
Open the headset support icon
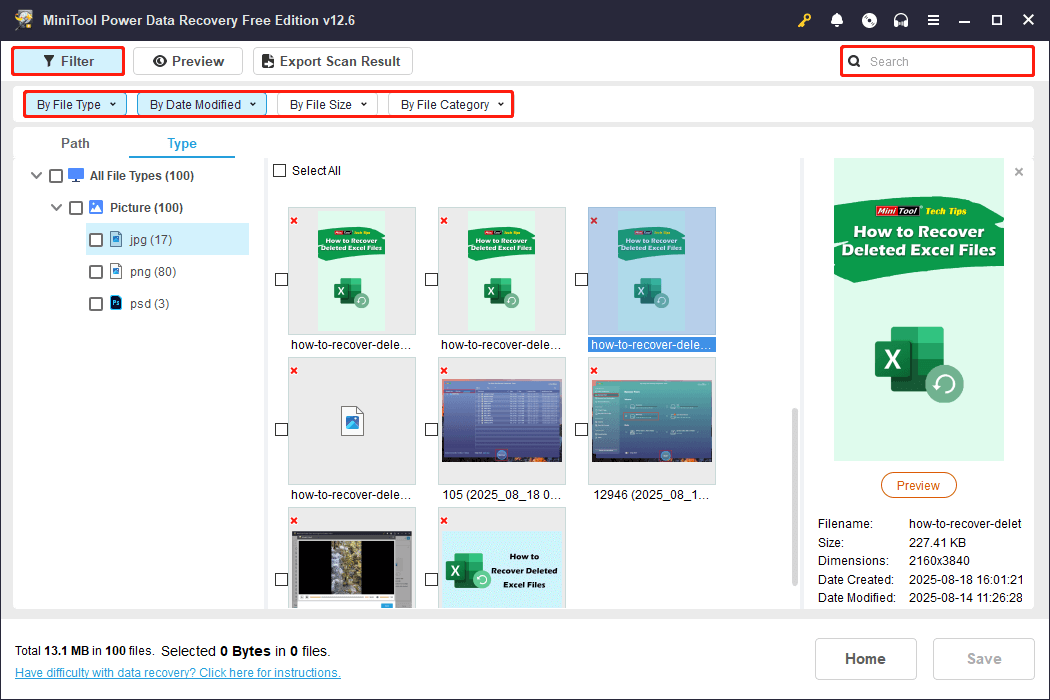coord(901,20)
